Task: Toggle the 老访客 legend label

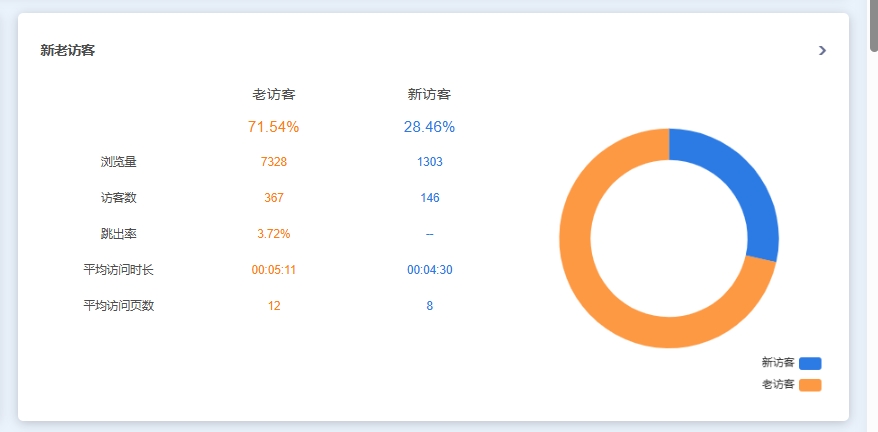Action: [777, 385]
